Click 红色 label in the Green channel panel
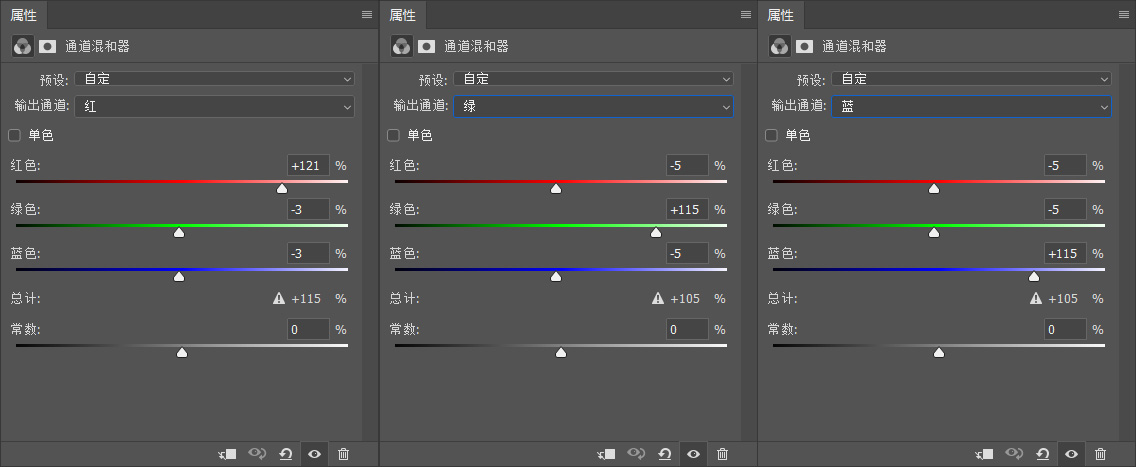 click(404, 166)
